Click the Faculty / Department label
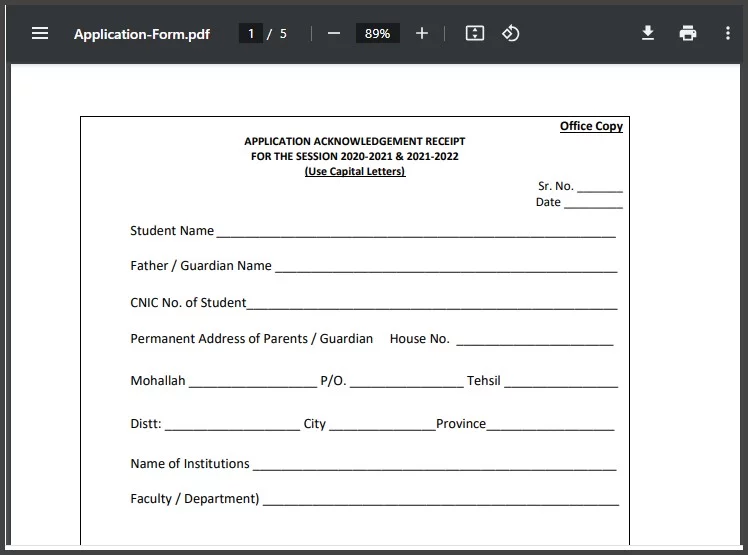Screen dimensions: 748x555 pos(195,499)
